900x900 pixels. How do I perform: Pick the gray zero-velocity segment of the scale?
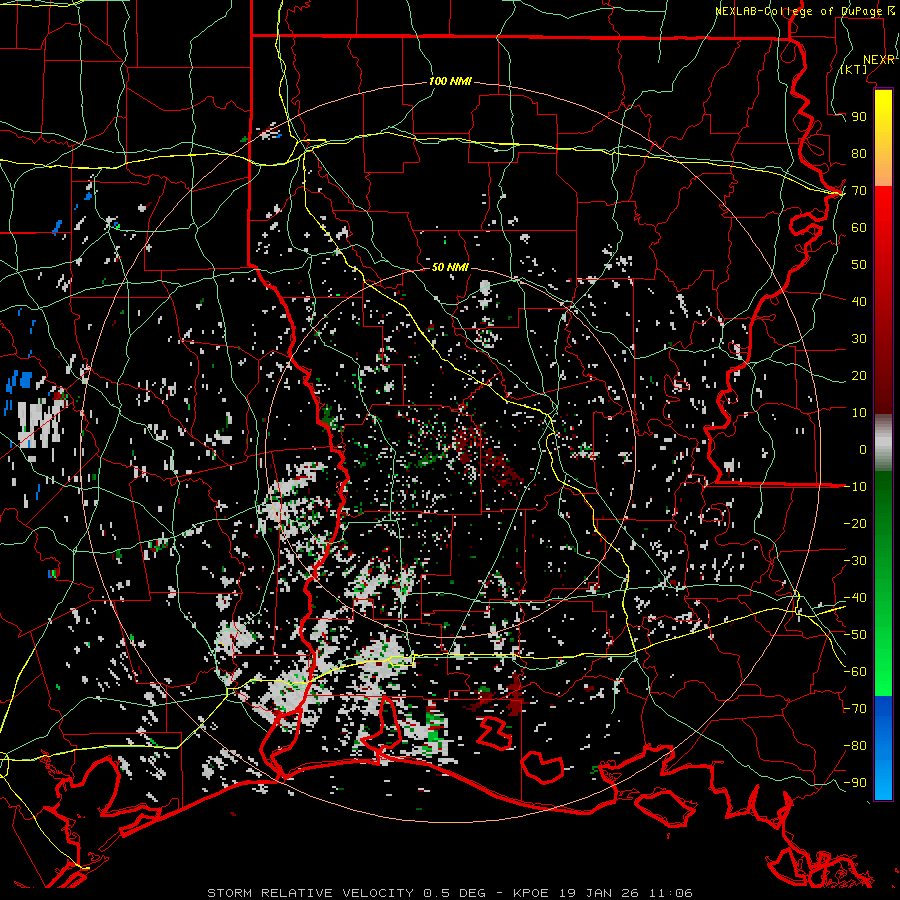(883, 442)
